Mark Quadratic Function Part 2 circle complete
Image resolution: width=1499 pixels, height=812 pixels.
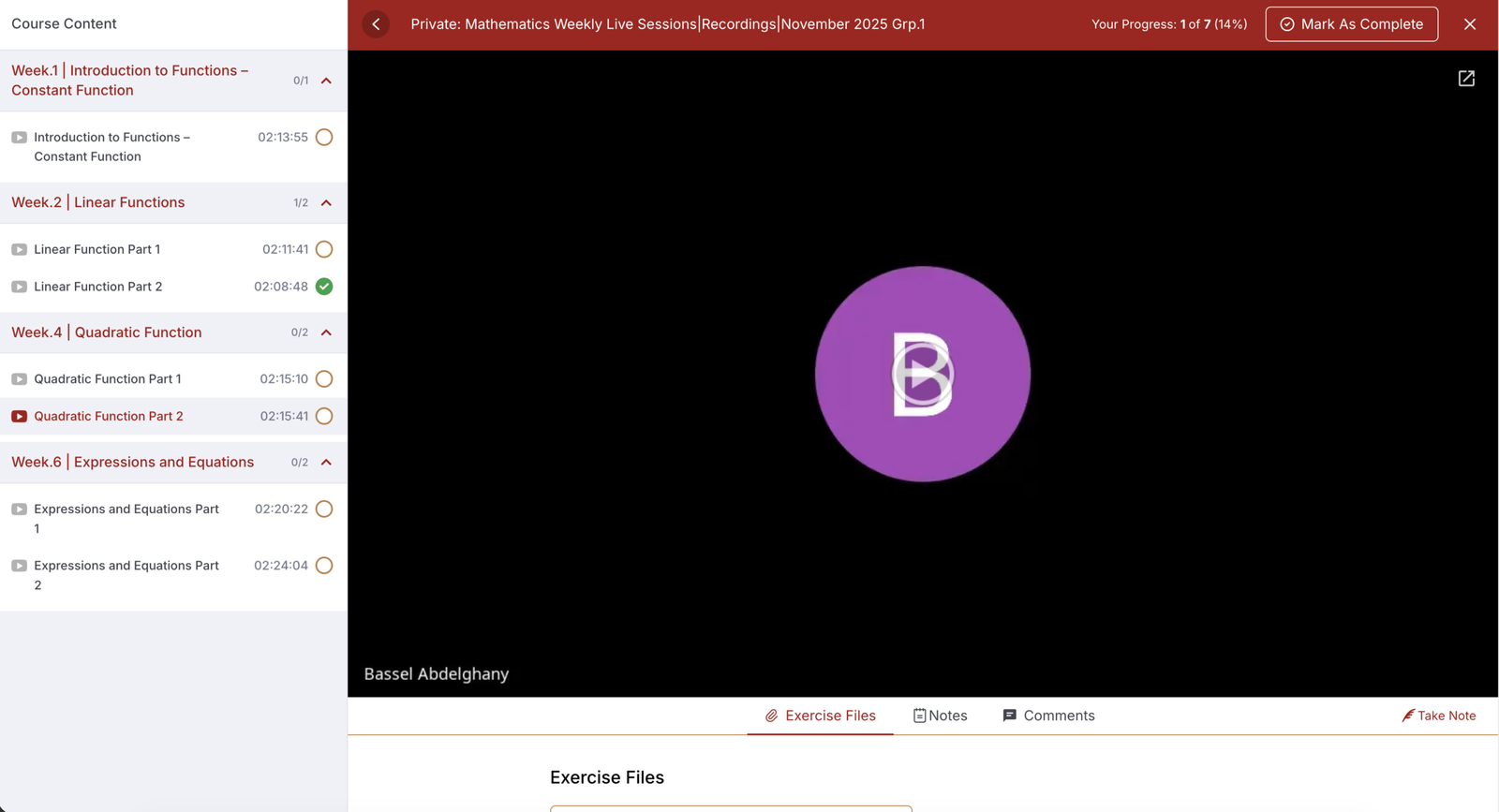(x=324, y=416)
